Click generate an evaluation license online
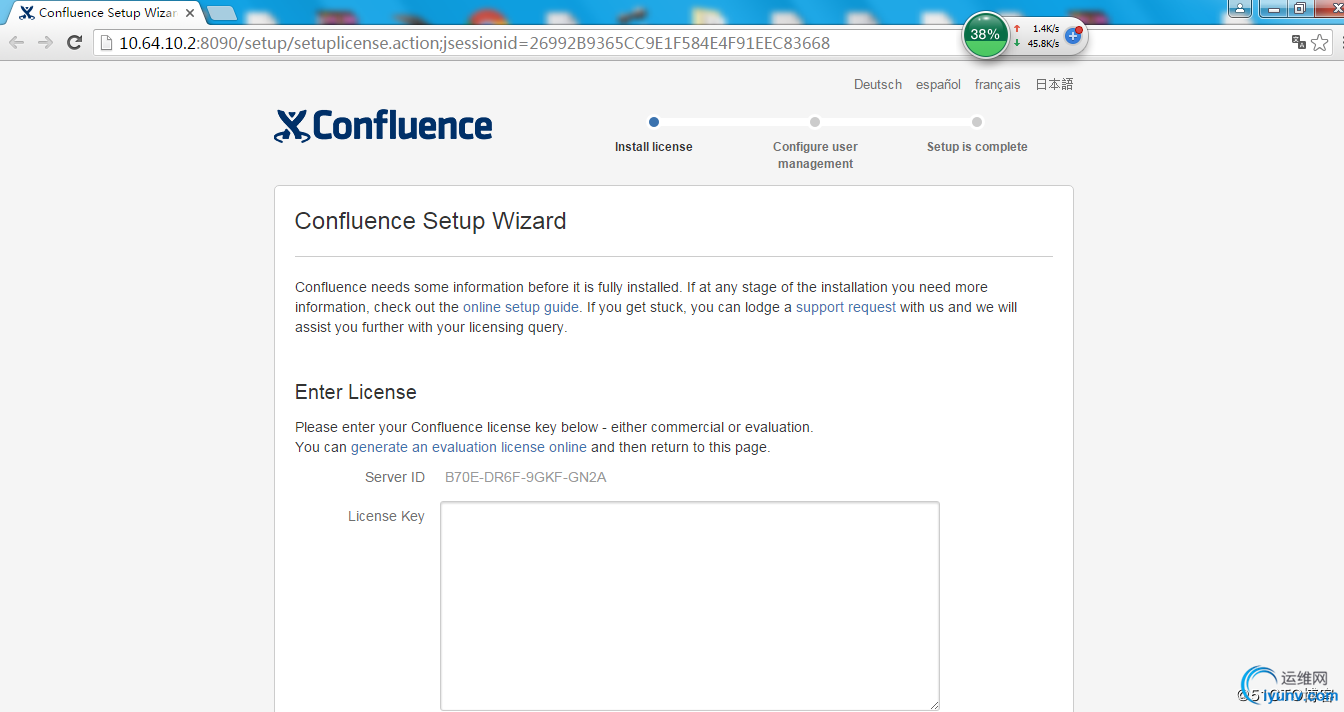The image size is (1344, 712). coord(469,447)
